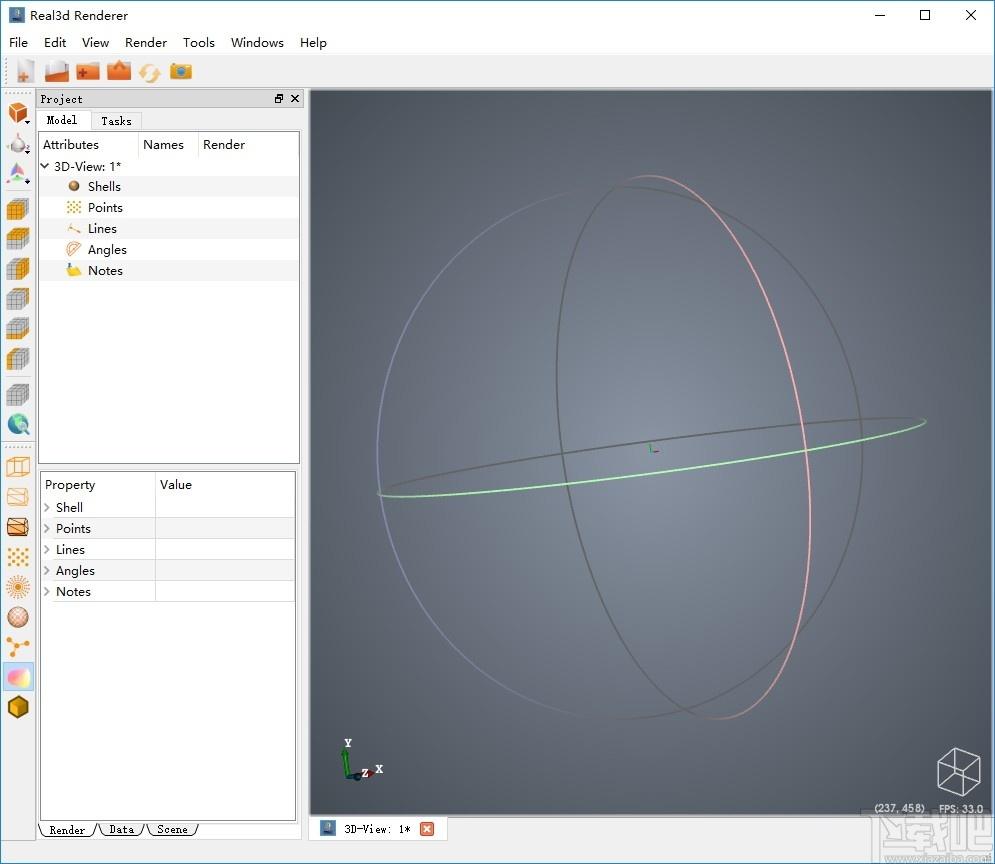Expand the Notes property row

pos(47,591)
